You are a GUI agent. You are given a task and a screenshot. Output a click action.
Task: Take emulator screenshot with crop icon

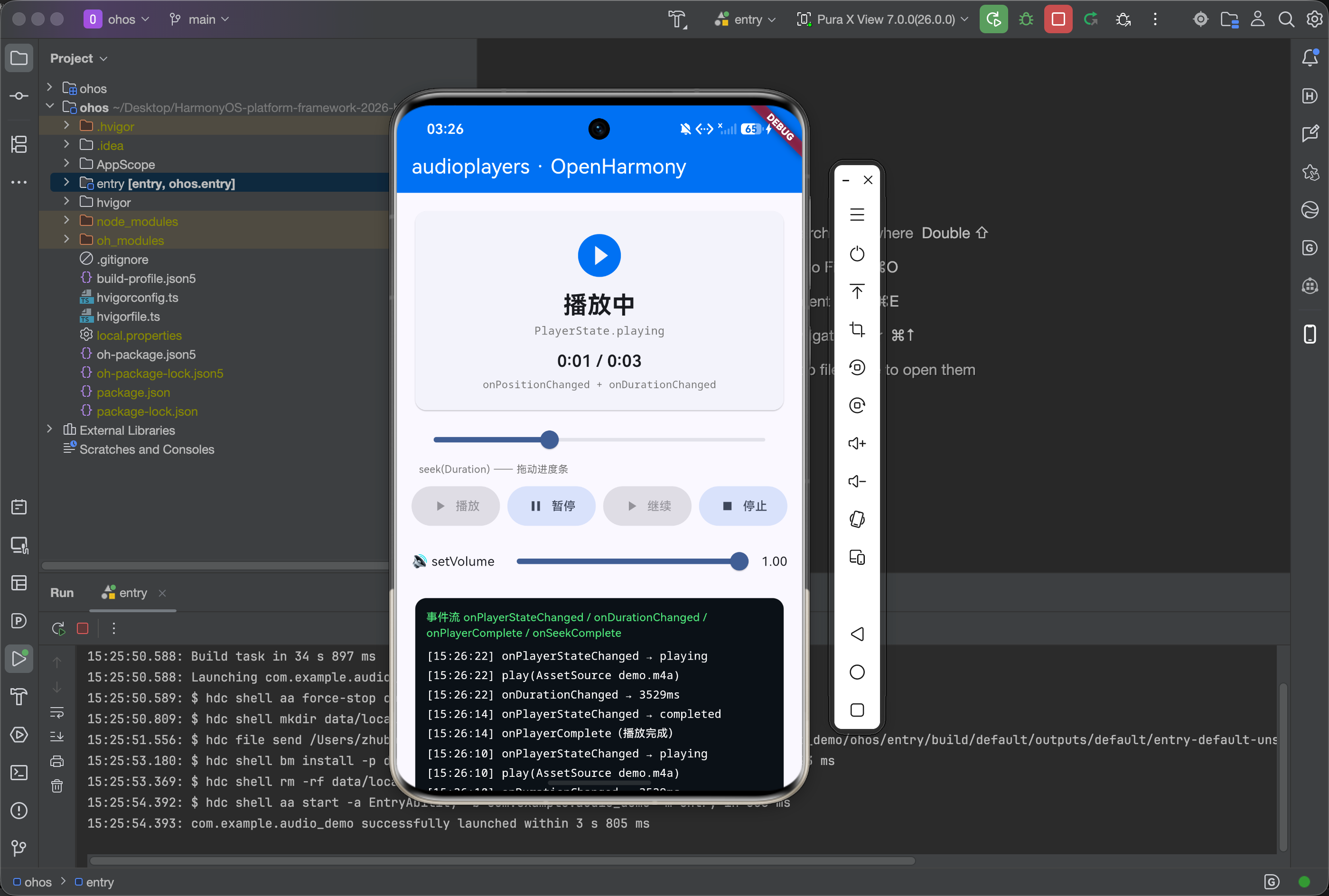857,329
